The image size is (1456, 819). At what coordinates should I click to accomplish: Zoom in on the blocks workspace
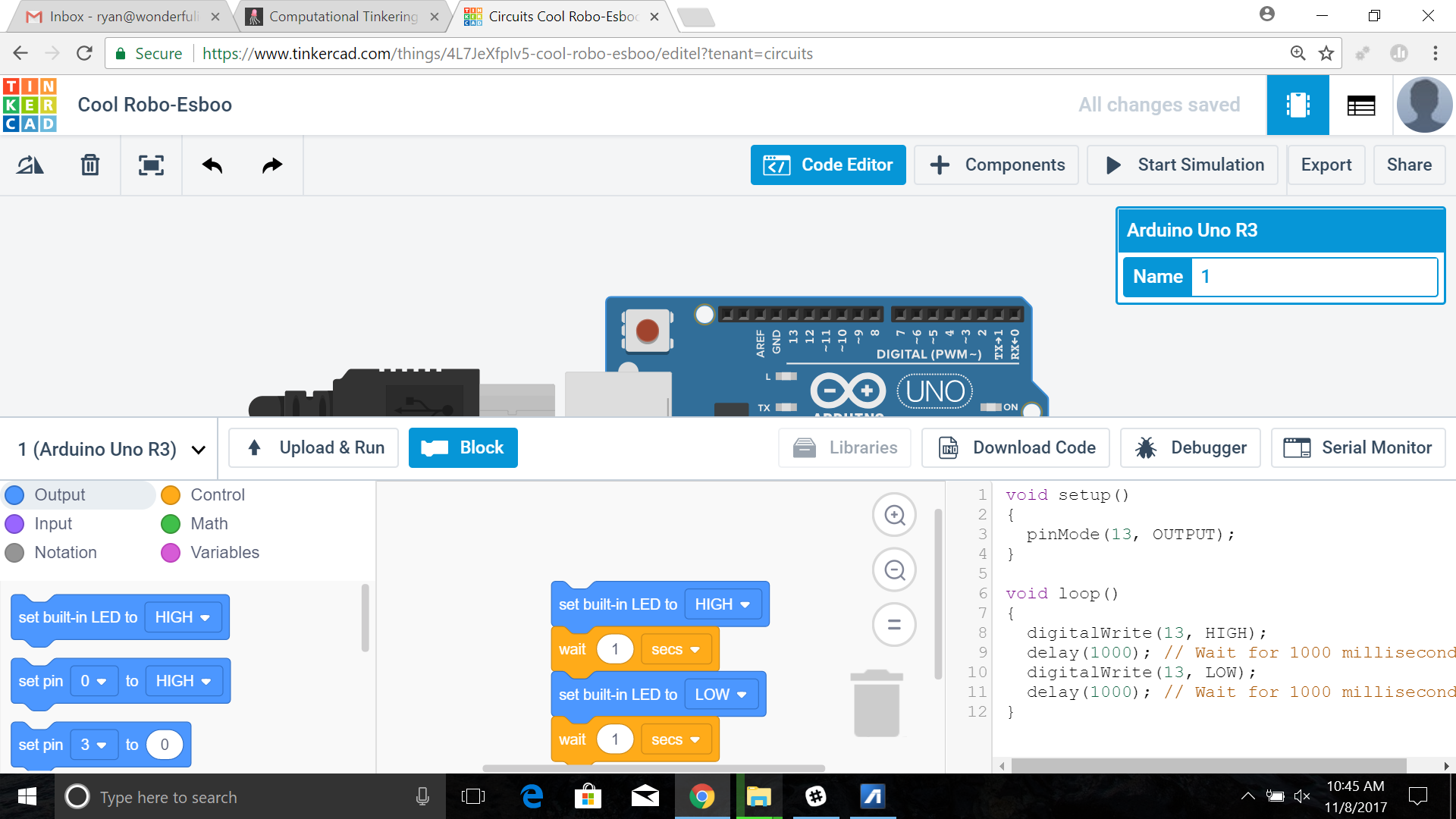pyautogui.click(x=895, y=515)
